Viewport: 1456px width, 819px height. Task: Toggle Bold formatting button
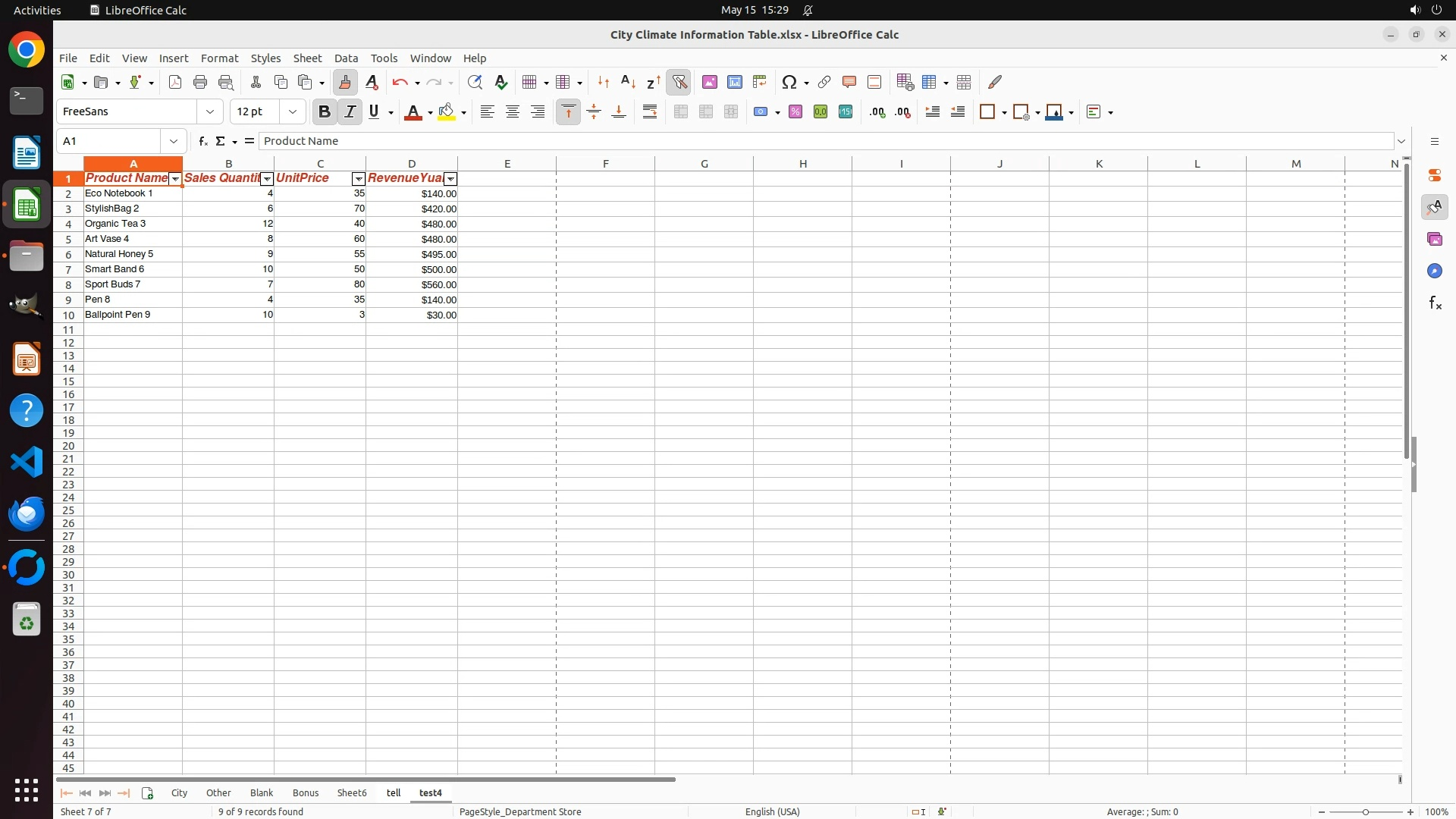tap(325, 111)
